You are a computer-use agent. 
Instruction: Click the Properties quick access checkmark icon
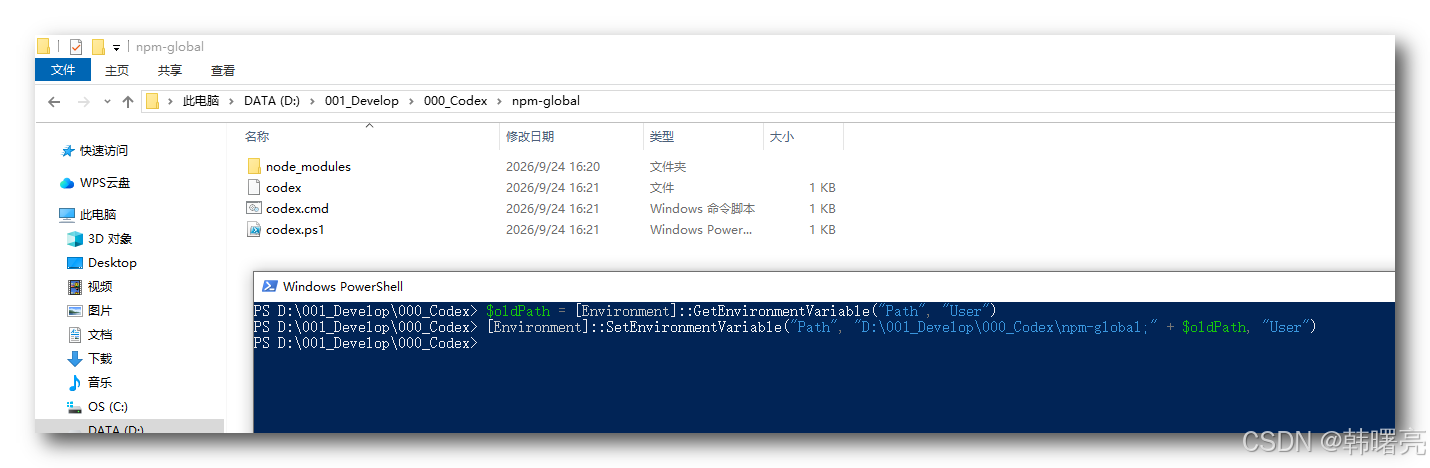pos(76,46)
